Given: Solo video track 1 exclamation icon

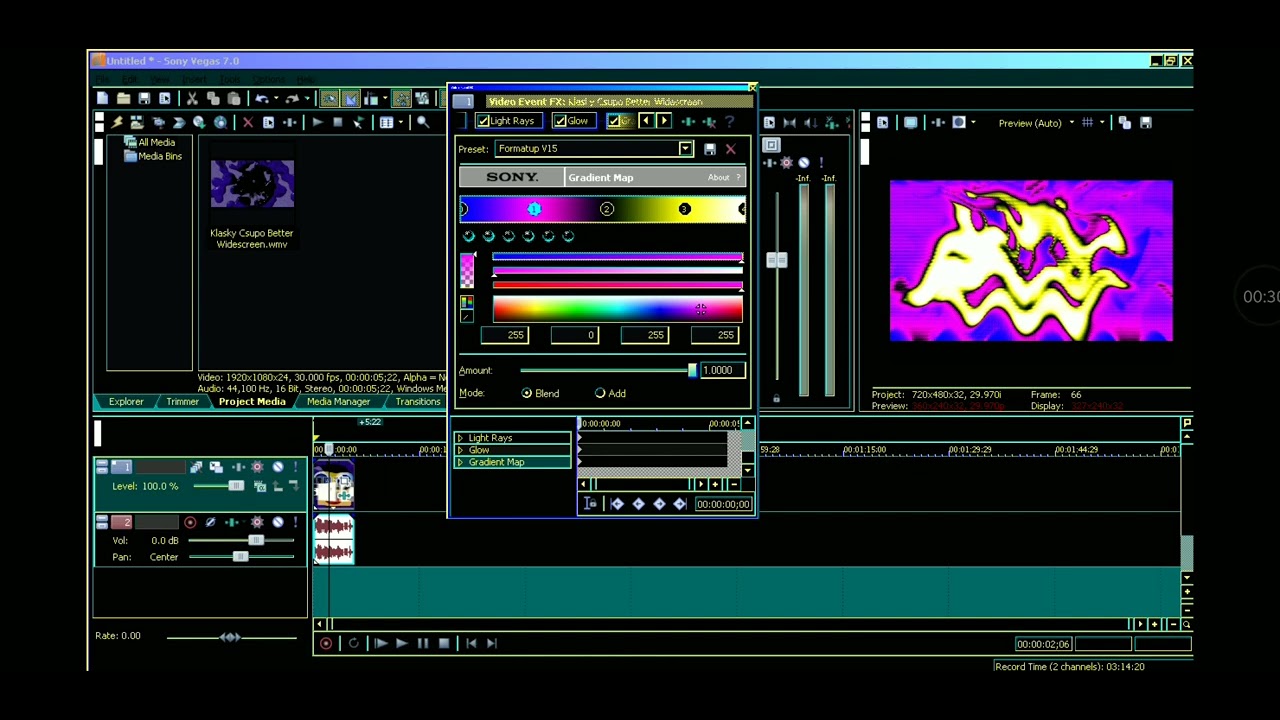Looking at the screenshot, I should [x=294, y=467].
